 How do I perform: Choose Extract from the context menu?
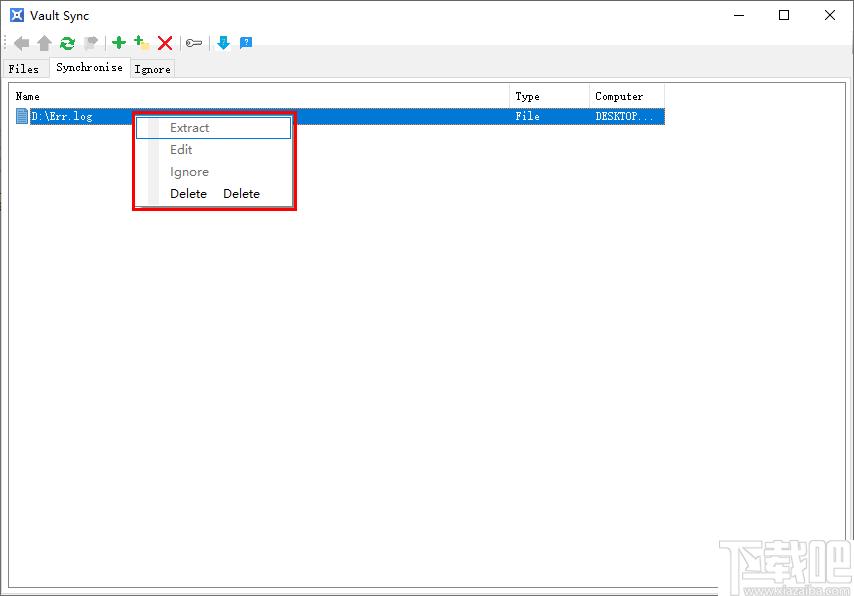pyautogui.click(x=214, y=127)
